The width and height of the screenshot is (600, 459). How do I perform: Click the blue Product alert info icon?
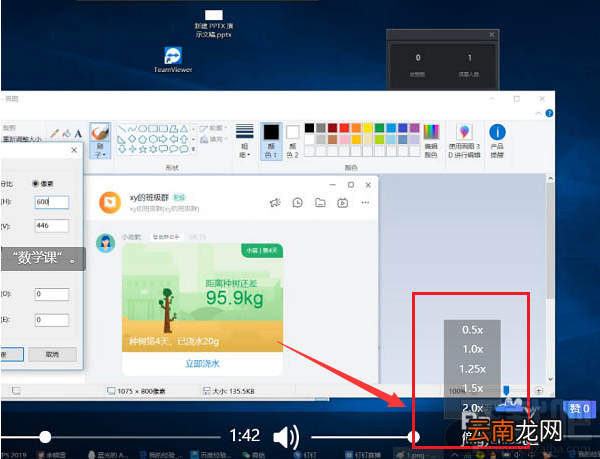[497, 132]
